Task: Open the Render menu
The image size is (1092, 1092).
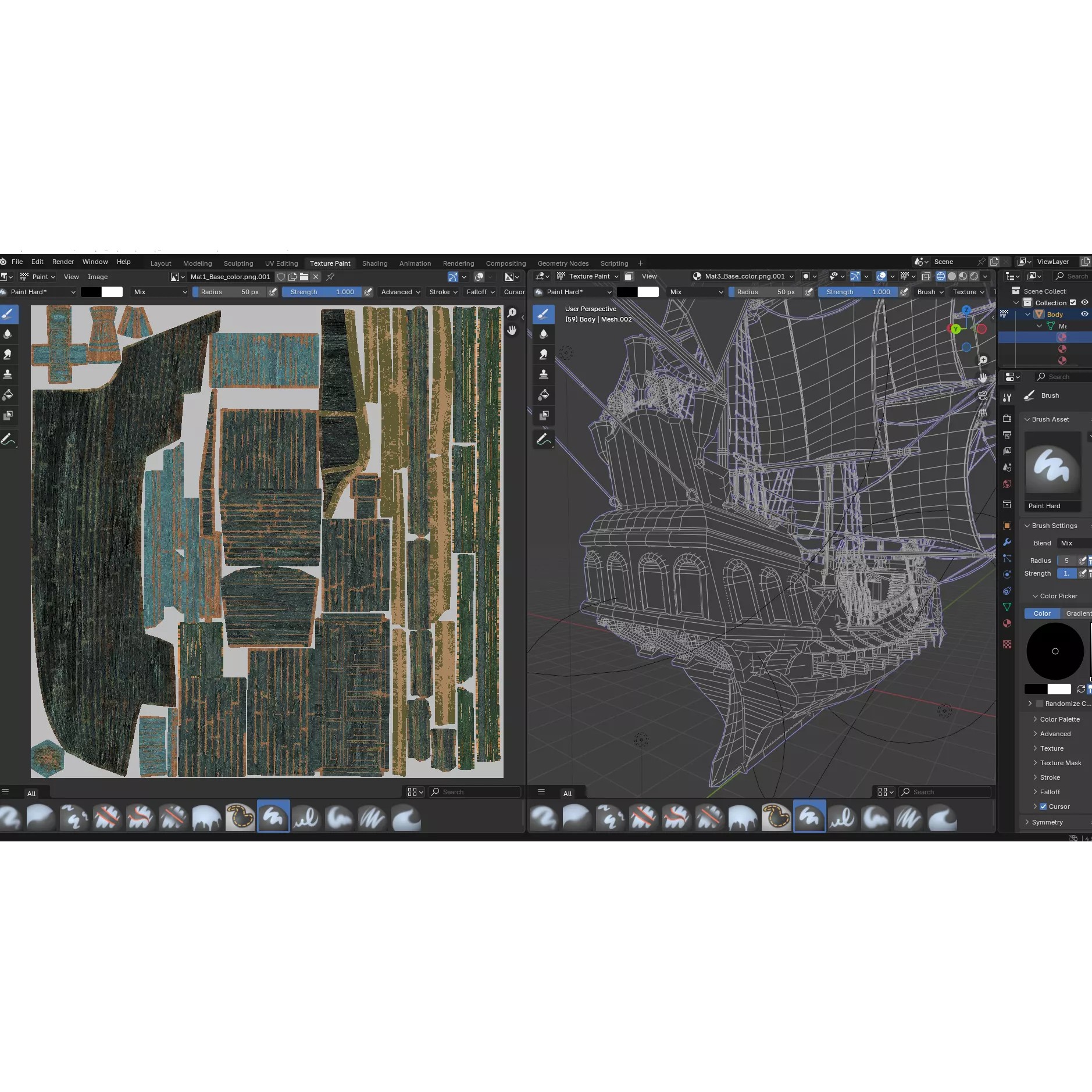Action: 63,262
